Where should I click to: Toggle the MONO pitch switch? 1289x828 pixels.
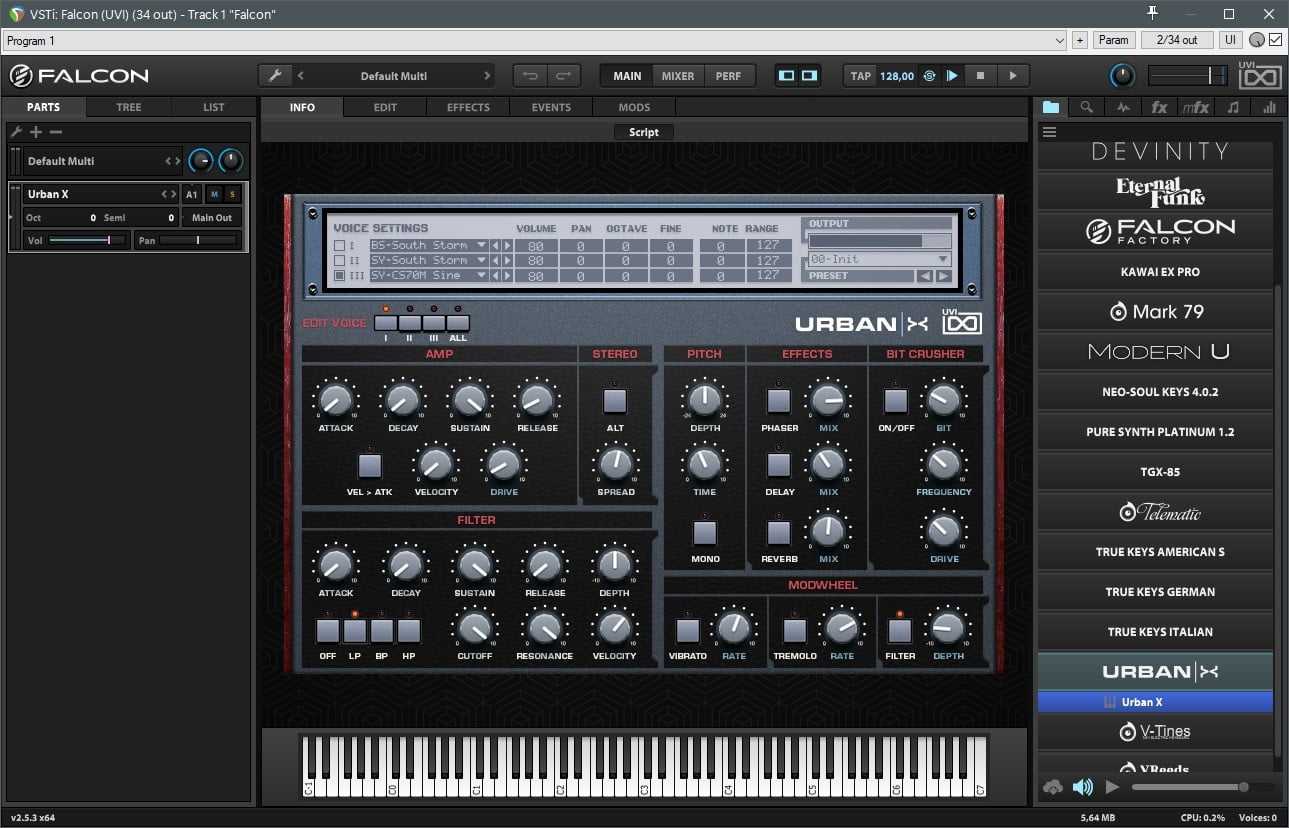705,531
